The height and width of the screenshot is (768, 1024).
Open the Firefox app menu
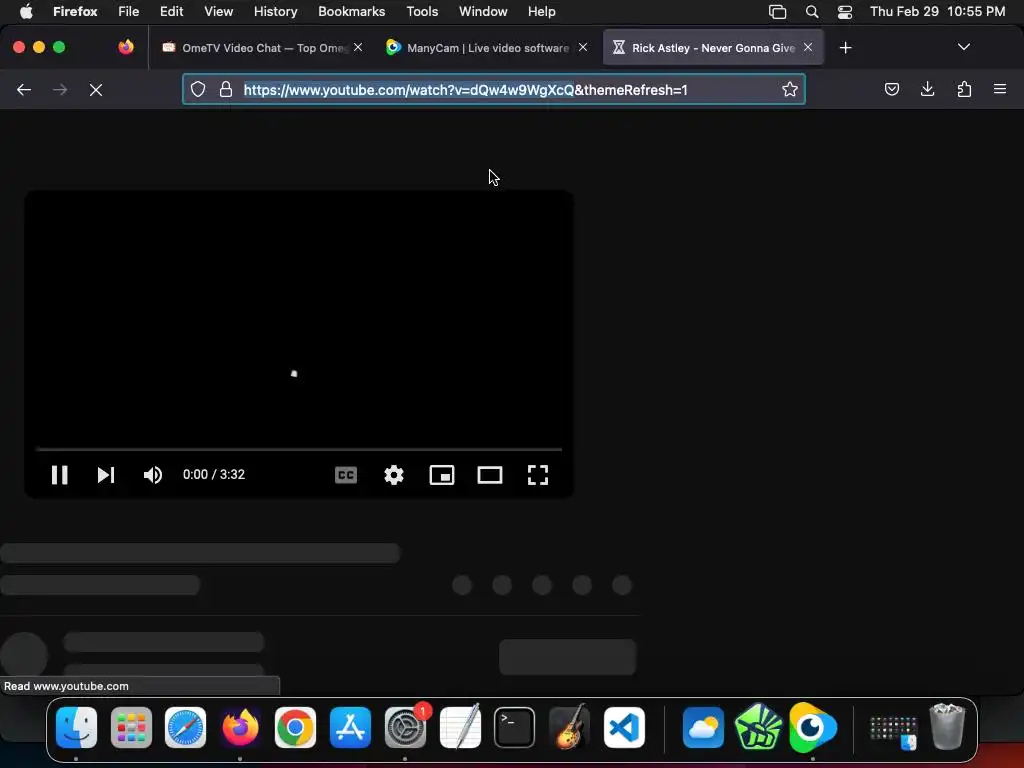75,12
